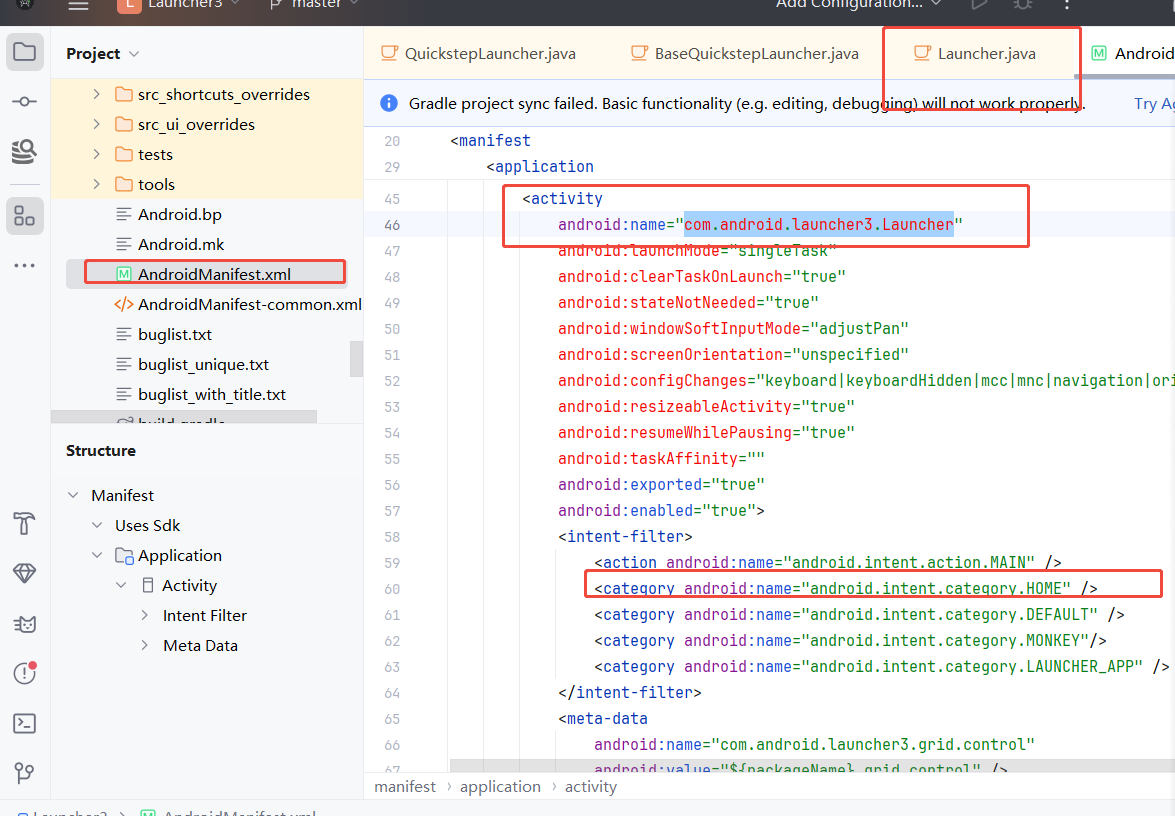This screenshot has width=1175, height=816.
Task: Click line number 46 in gutter
Action: 392,225
